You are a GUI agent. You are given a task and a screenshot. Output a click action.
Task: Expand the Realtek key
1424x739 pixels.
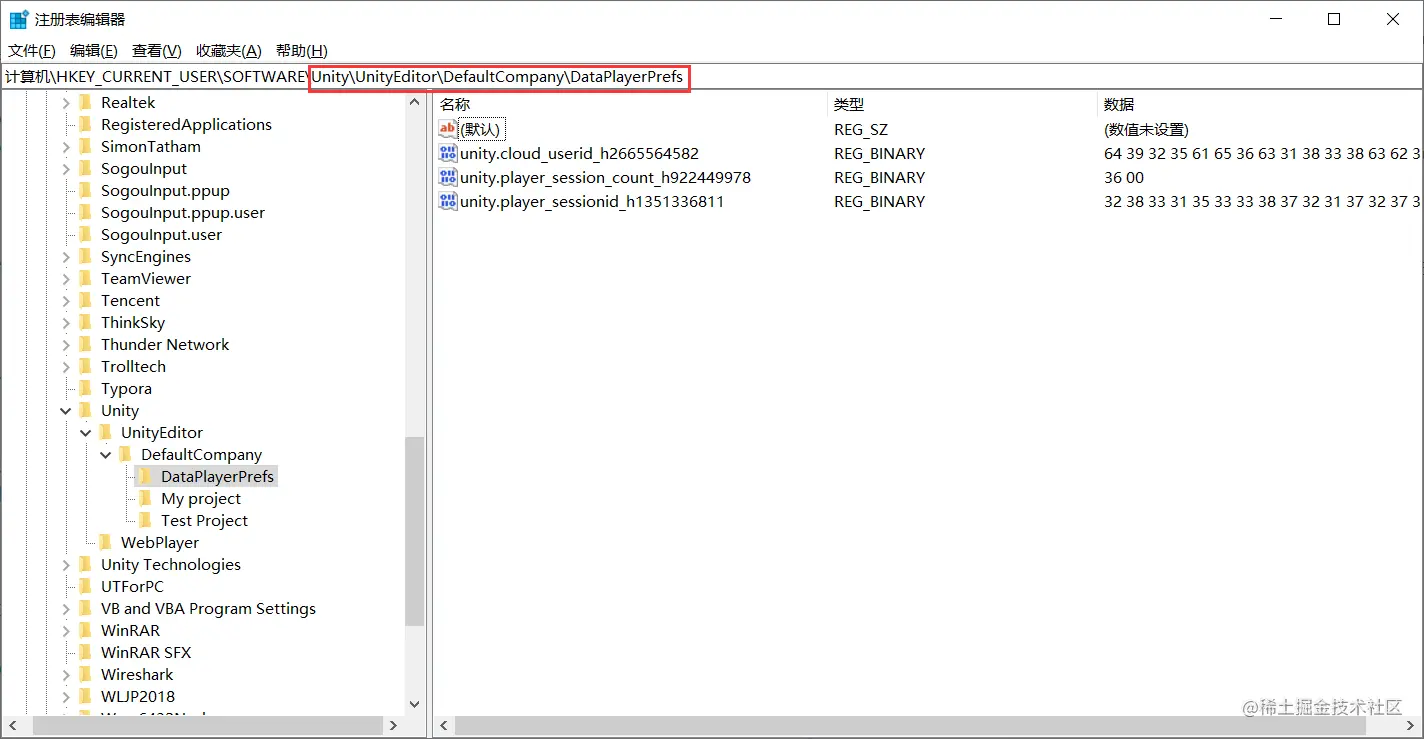tap(66, 103)
